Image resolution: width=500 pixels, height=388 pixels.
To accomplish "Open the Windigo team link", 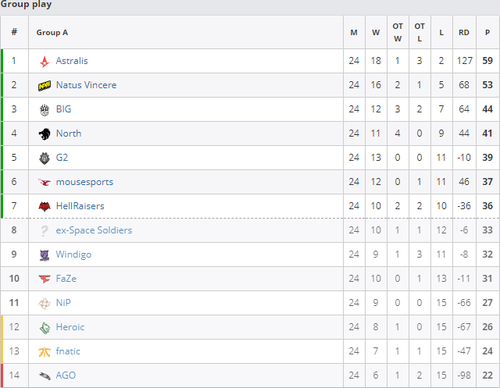I will 73,255.
